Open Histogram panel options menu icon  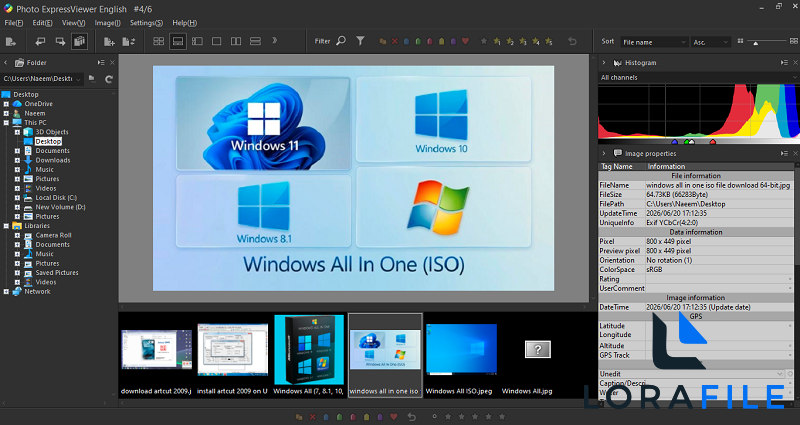(784, 63)
